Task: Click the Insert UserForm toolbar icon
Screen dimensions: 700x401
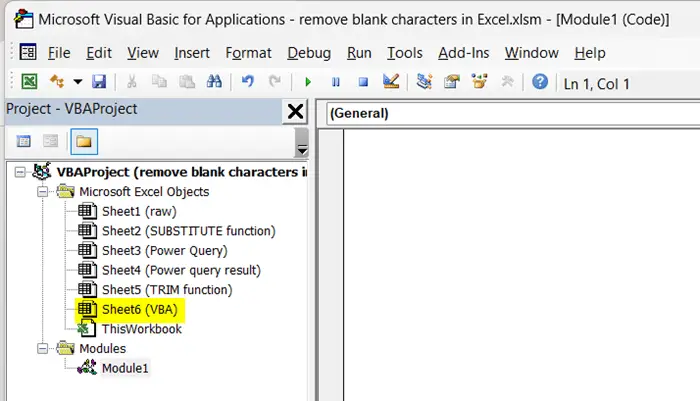Action: click(57, 82)
